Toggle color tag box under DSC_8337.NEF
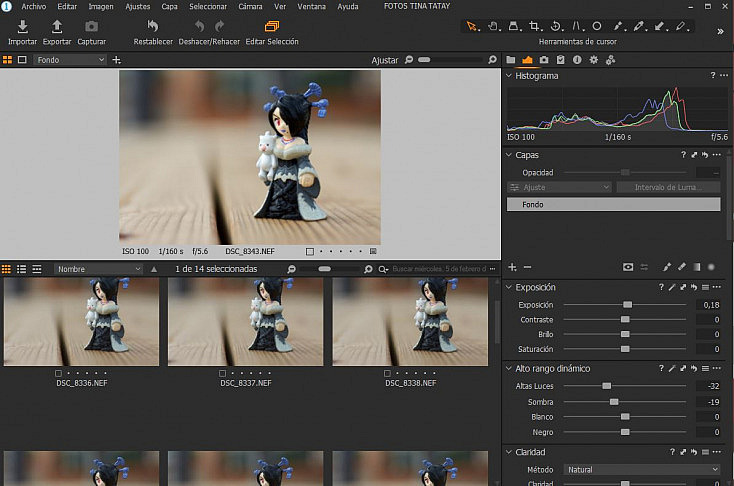 (222, 373)
